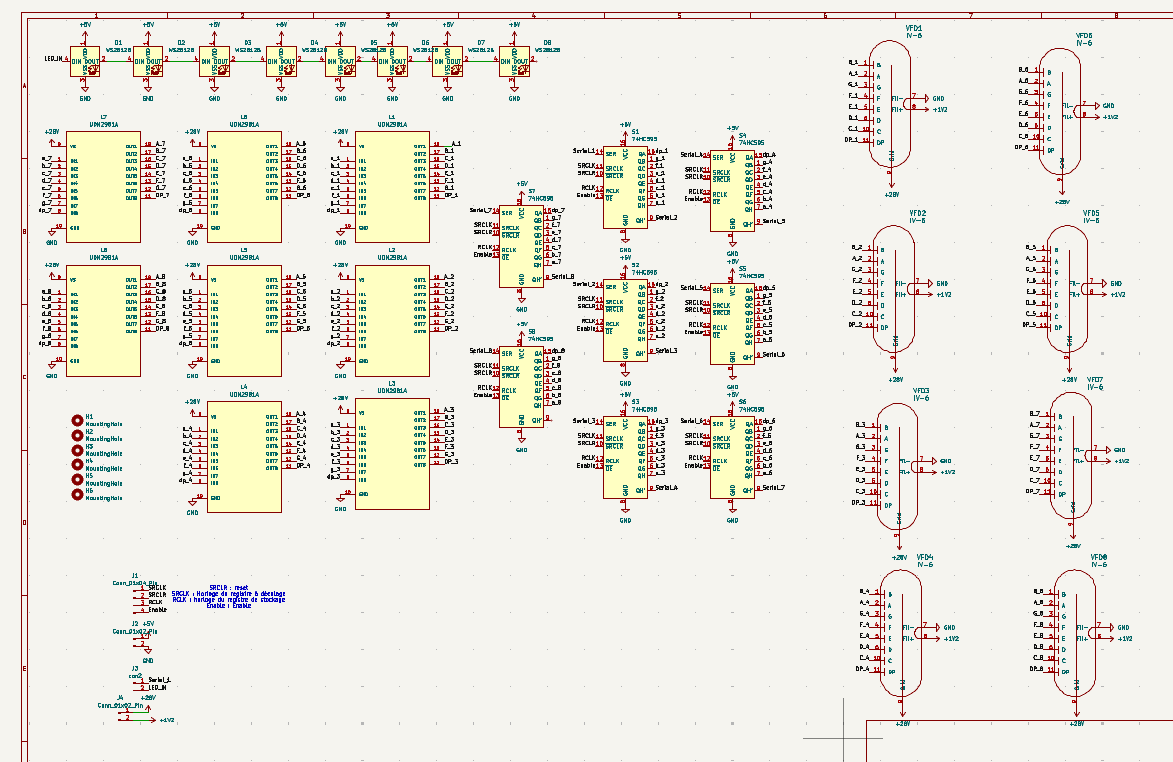Select mounting hole H5 symbol
This screenshot has width=1173, height=762.
[77, 479]
